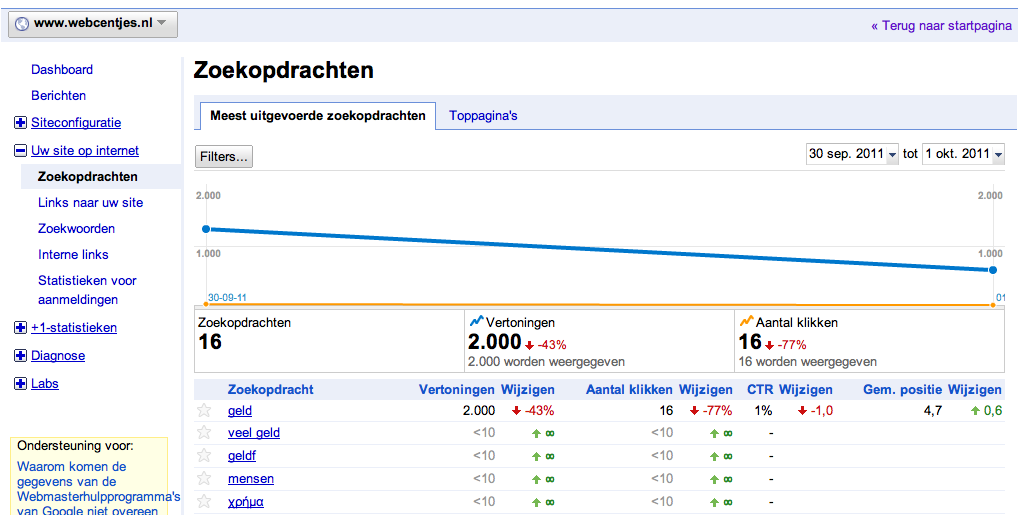The width and height of the screenshot is (1023, 515).
Task: Star the geld search query
Action: (x=204, y=411)
